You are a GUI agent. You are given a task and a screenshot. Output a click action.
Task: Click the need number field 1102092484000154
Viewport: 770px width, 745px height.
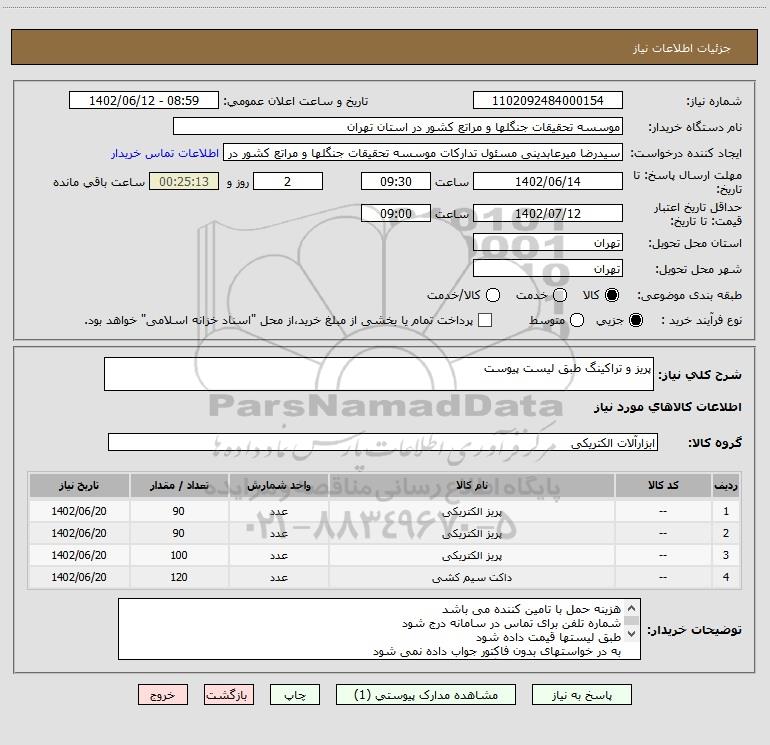click(548, 101)
